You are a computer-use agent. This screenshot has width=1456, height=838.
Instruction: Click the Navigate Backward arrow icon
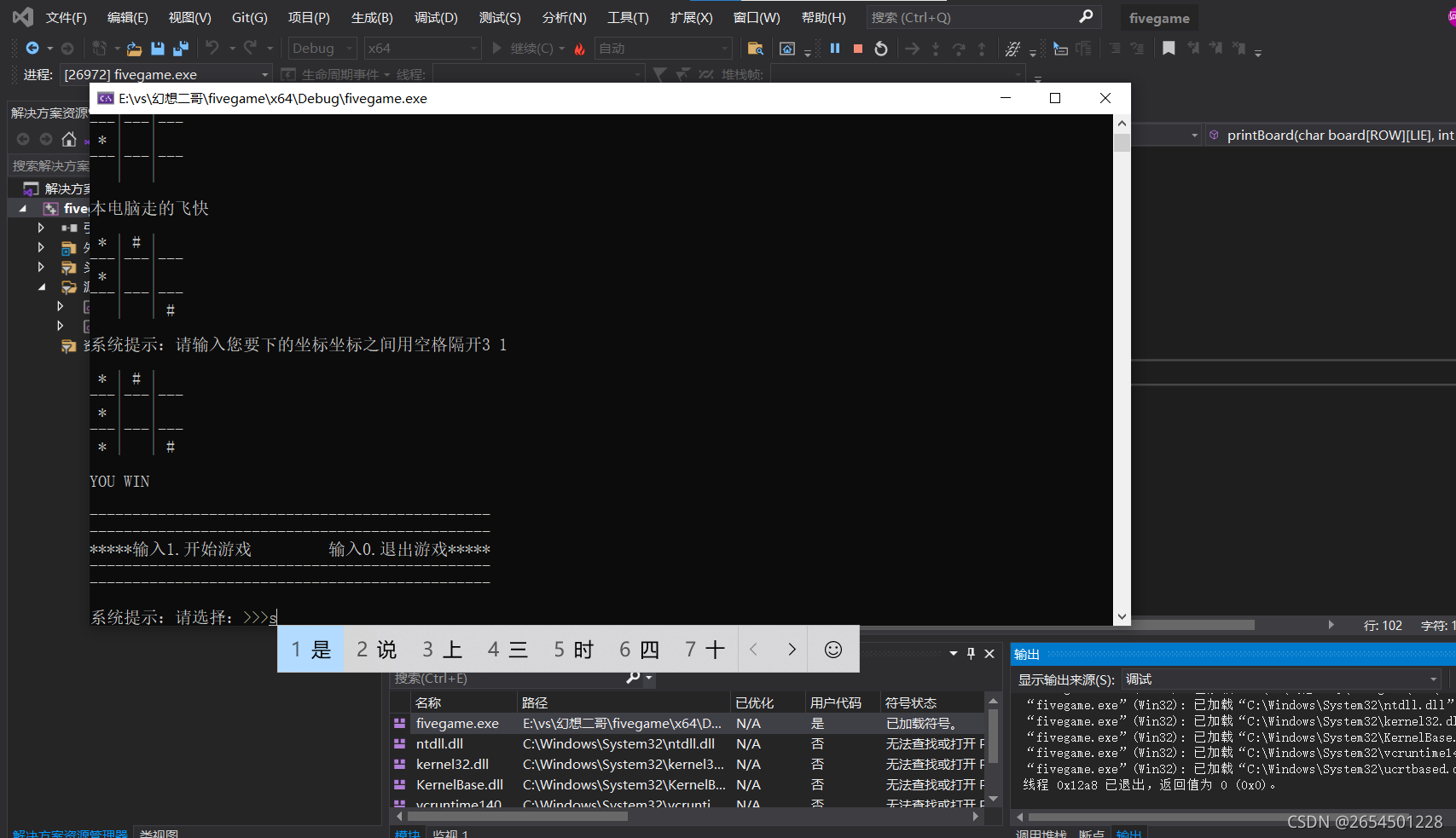click(32, 49)
